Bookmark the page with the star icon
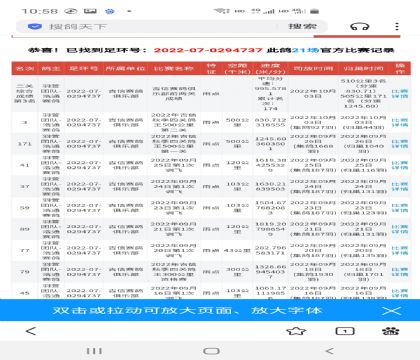 [x=296, y=331]
